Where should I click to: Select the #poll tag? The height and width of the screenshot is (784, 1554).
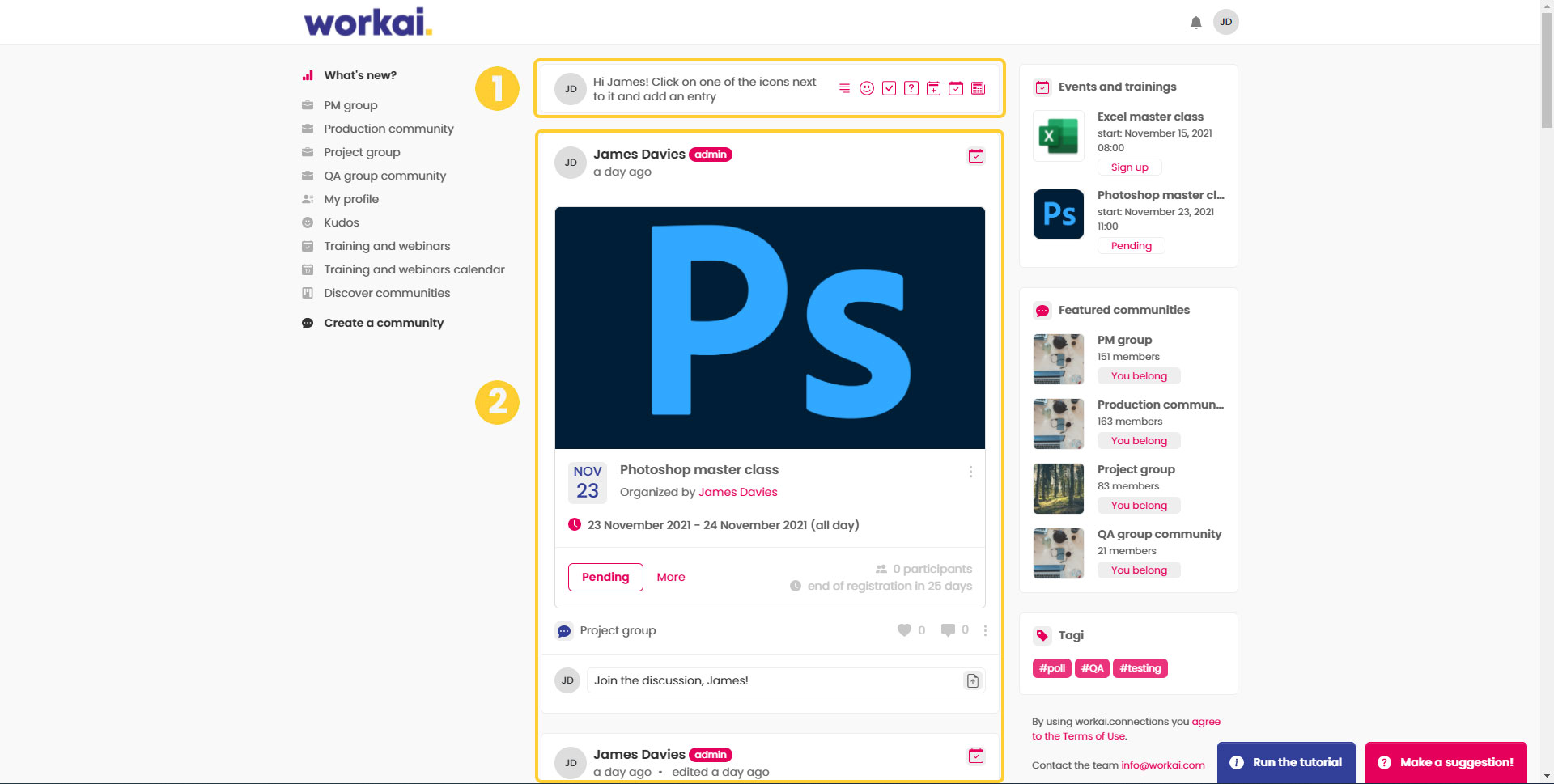(x=1052, y=668)
